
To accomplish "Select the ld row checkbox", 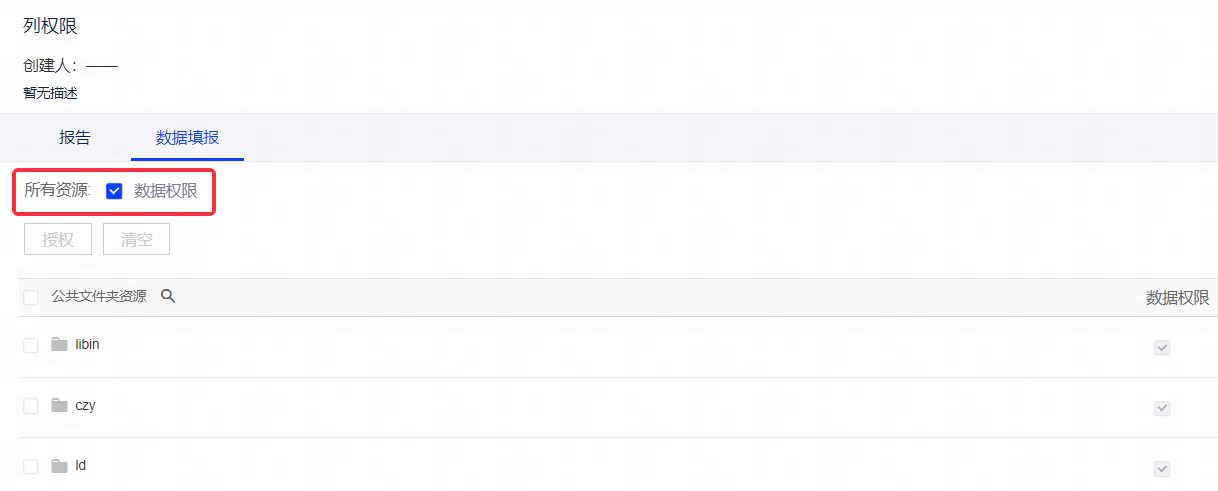I will tap(31, 466).
